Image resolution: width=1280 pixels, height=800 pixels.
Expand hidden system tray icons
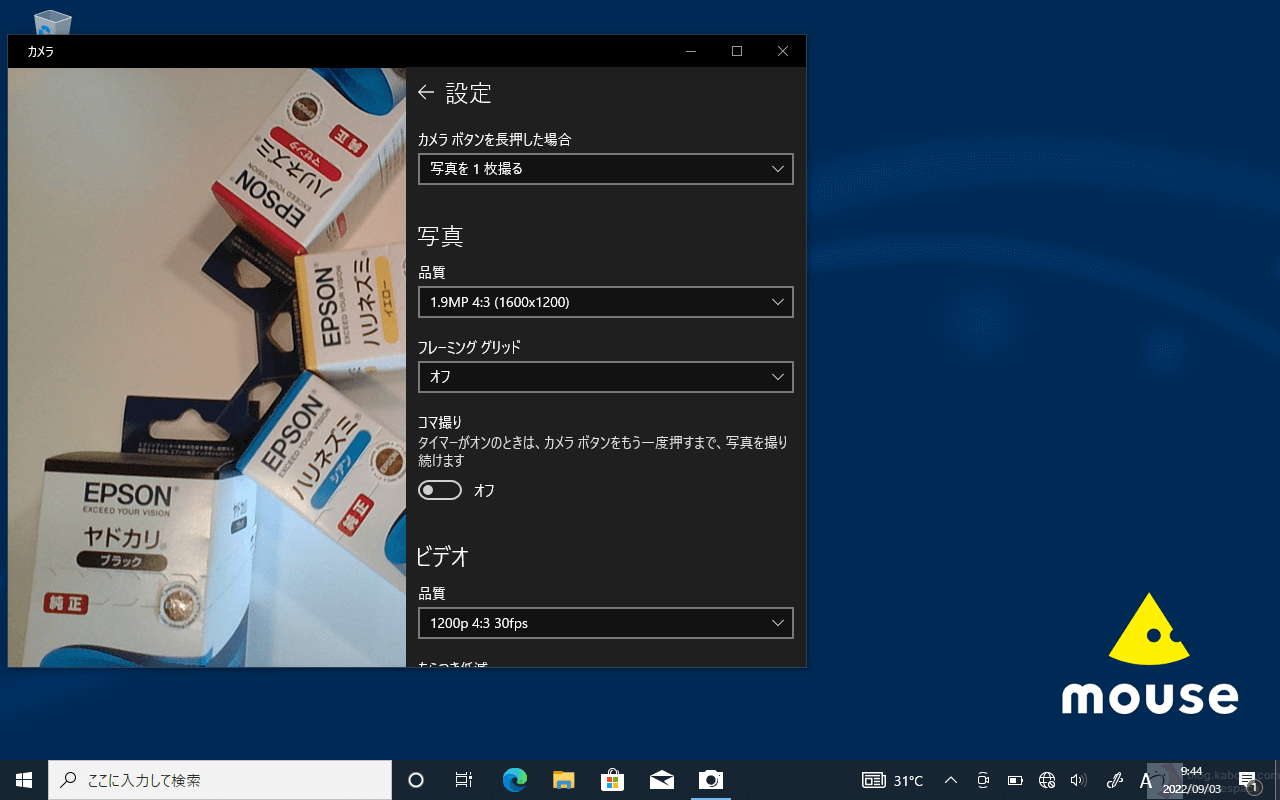pos(950,780)
